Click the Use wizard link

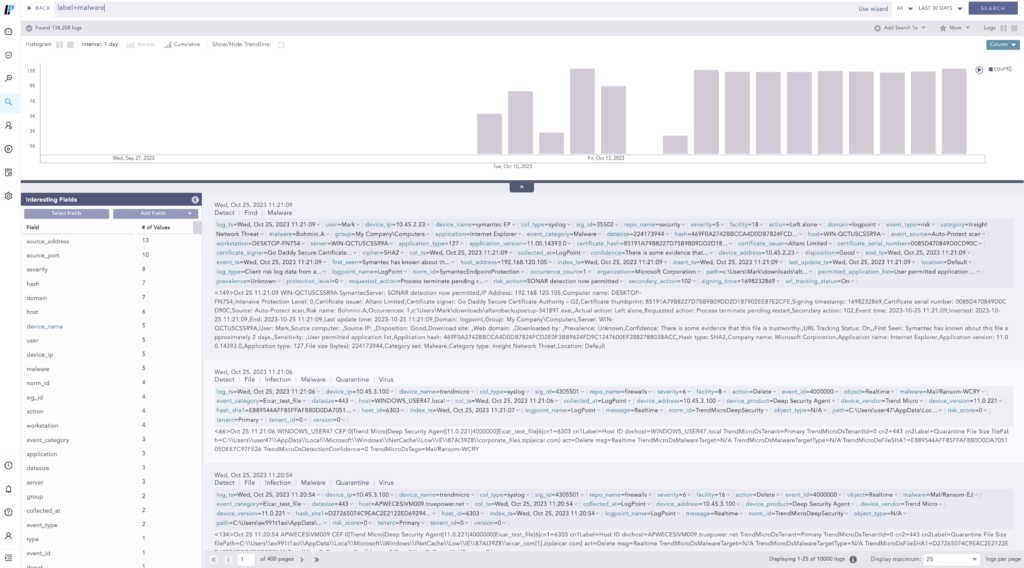875,7
